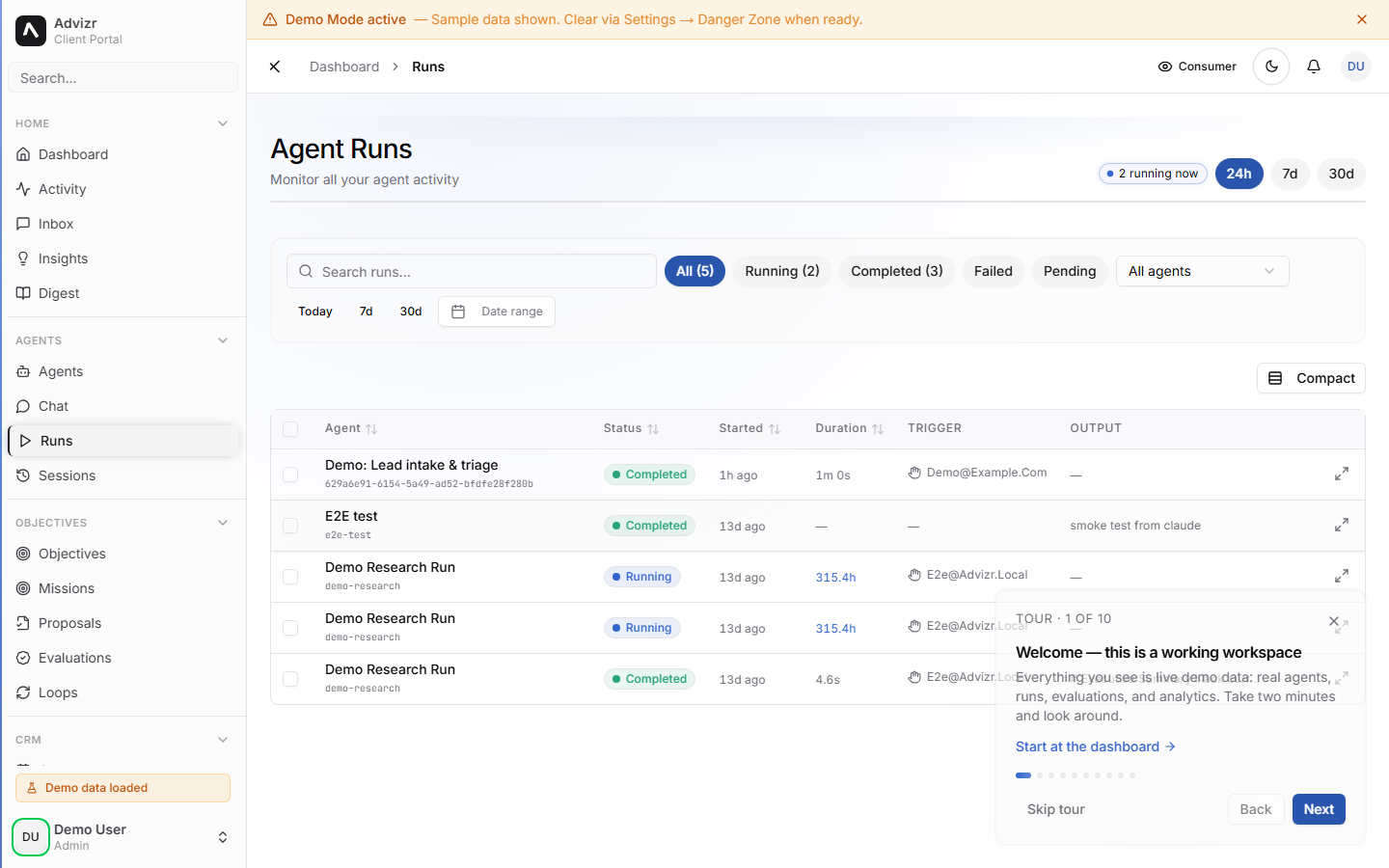Open Start at the dashboard link
This screenshot has height=868, width=1389.
pyautogui.click(x=1096, y=746)
